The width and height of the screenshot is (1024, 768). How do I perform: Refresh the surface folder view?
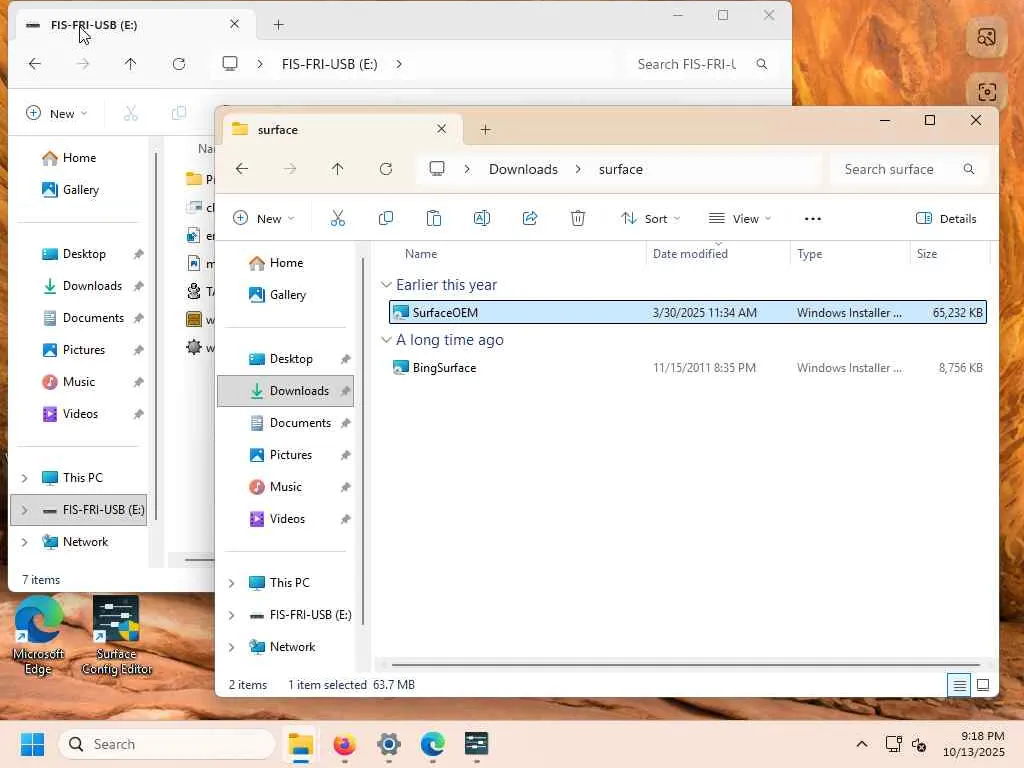point(386,169)
